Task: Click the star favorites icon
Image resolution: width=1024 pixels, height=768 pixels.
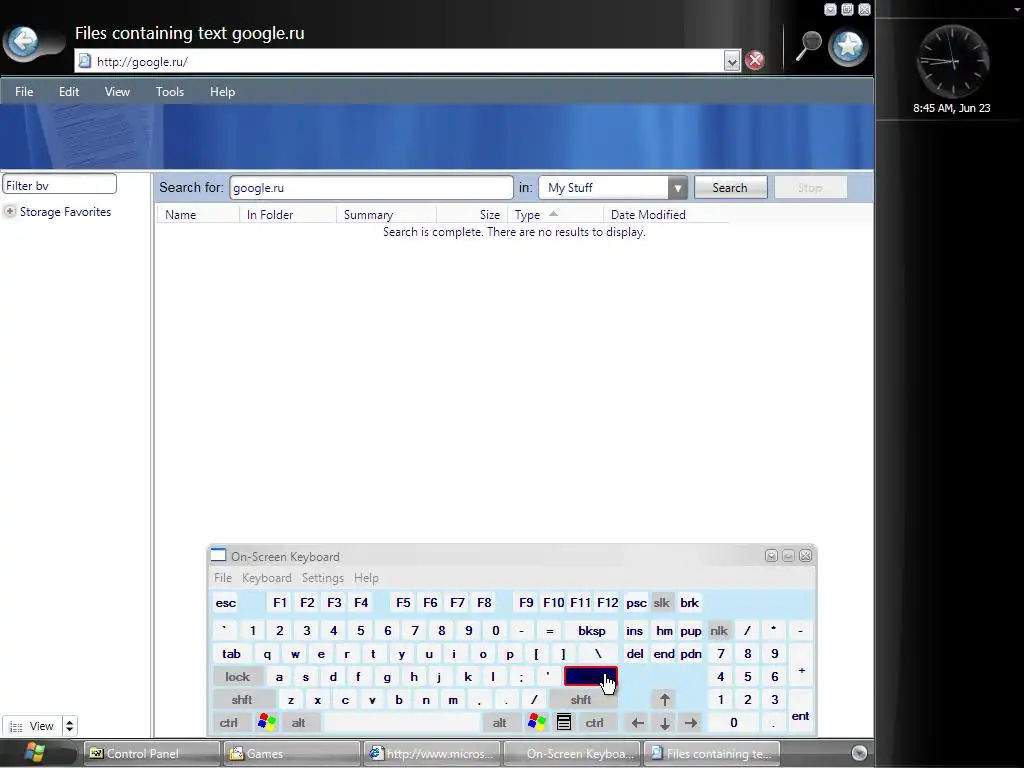Action: [x=848, y=47]
